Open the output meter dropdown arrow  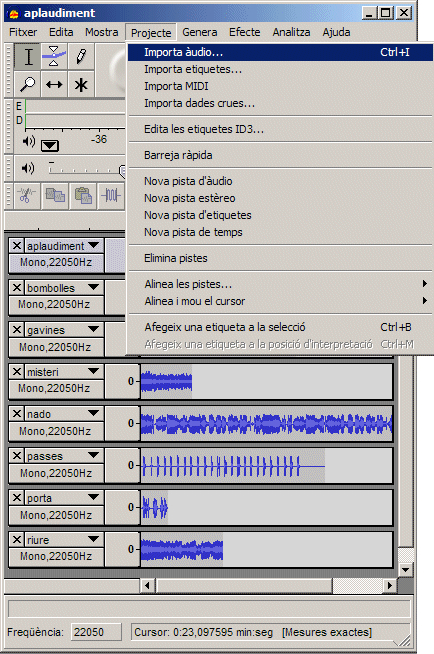[50, 145]
